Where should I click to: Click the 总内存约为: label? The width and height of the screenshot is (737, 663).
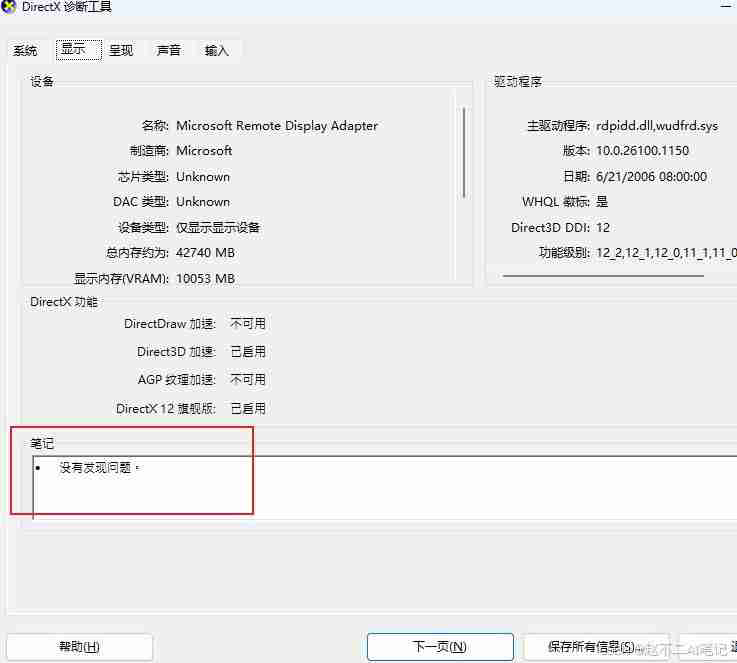click(137, 253)
